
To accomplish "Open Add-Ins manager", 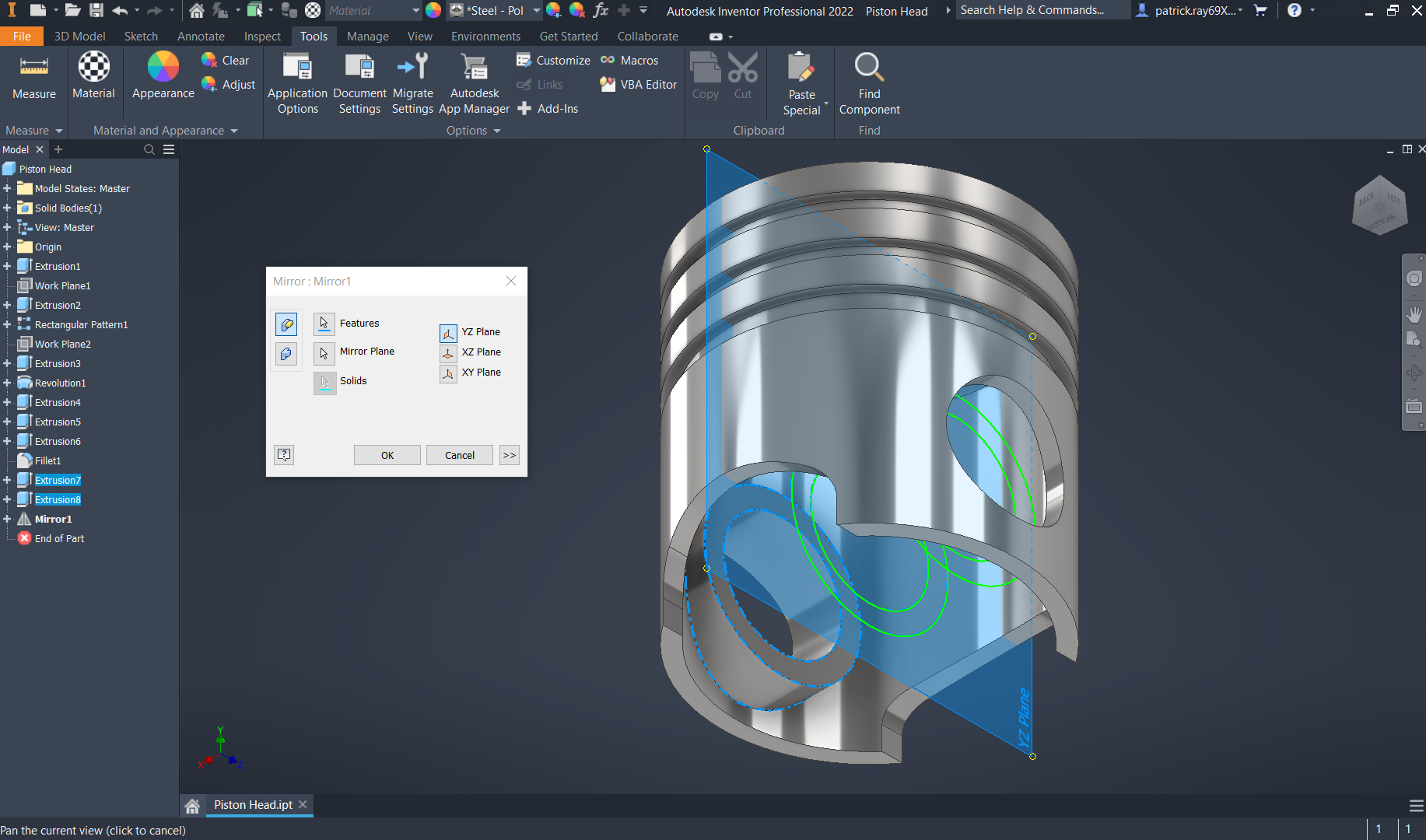I will (x=548, y=108).
